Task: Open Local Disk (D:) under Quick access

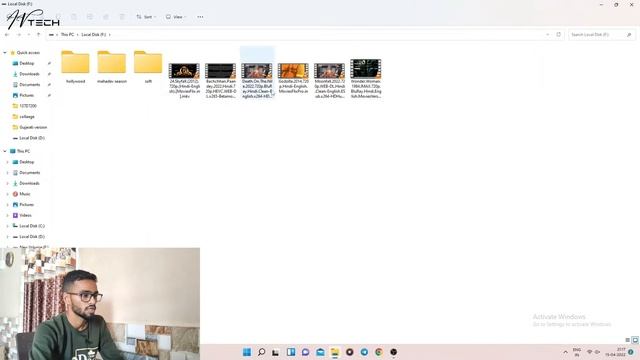Action: 31,138
